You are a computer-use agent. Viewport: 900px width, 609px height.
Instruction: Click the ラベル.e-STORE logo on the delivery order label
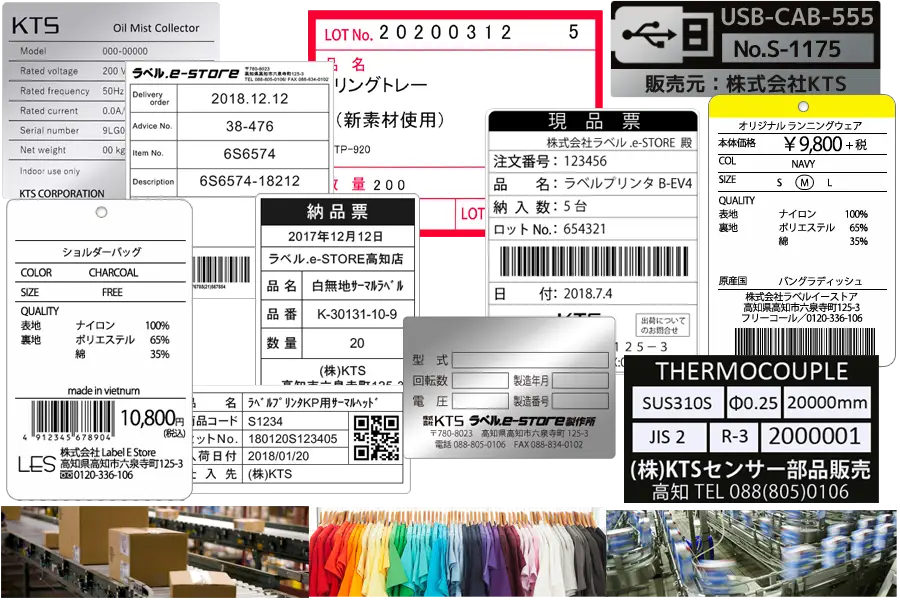pos(185,73)
